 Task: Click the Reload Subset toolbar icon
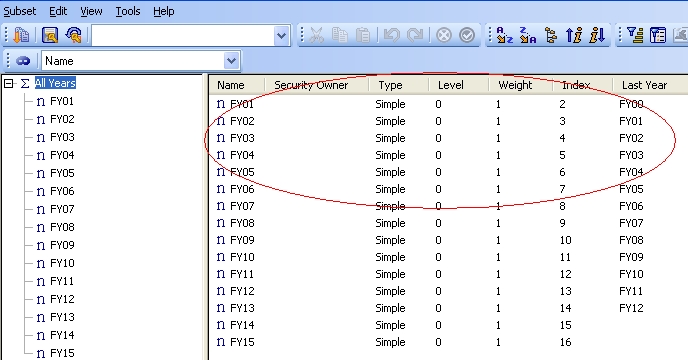[x=73, y=35]
